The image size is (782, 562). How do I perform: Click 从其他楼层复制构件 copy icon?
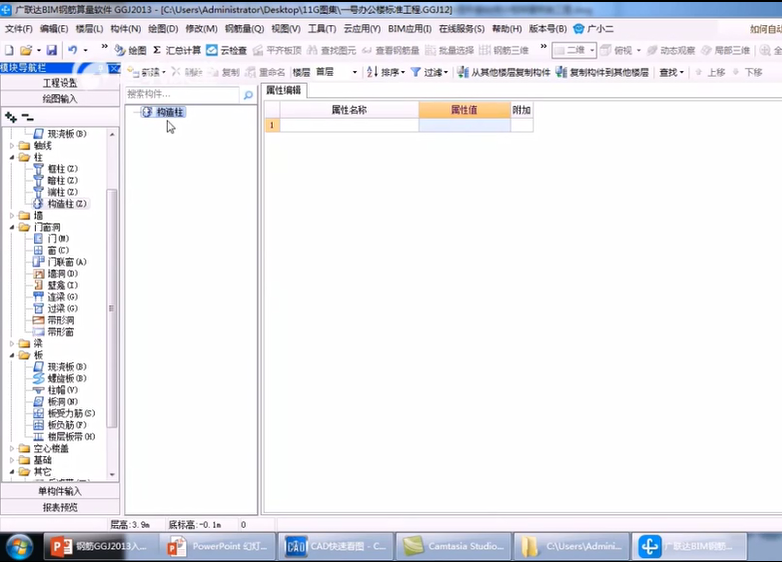(502, 72)
